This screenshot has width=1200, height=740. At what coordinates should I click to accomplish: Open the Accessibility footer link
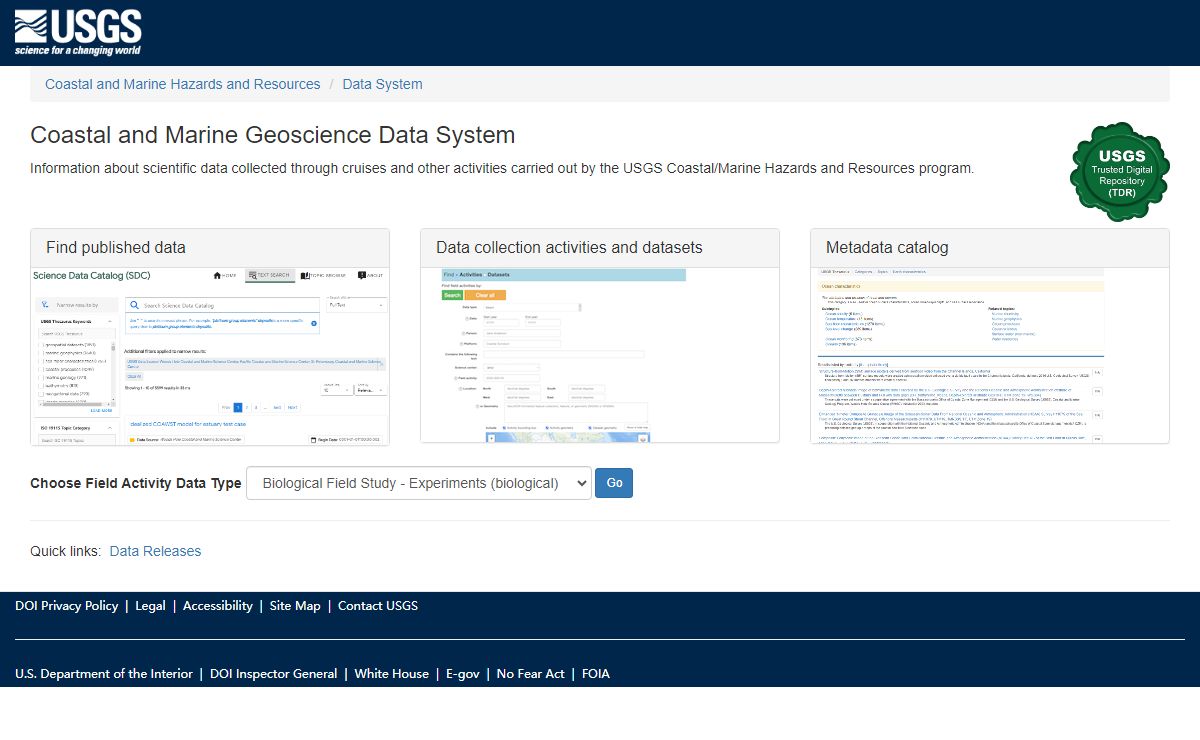click(217, 605)
